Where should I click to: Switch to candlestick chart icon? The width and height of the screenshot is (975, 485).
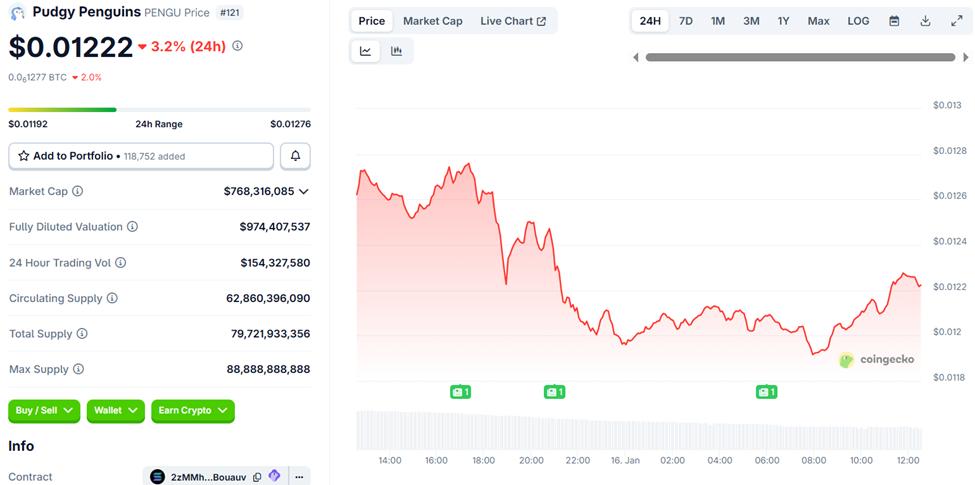pyautogui.click(x=396, y=51)
